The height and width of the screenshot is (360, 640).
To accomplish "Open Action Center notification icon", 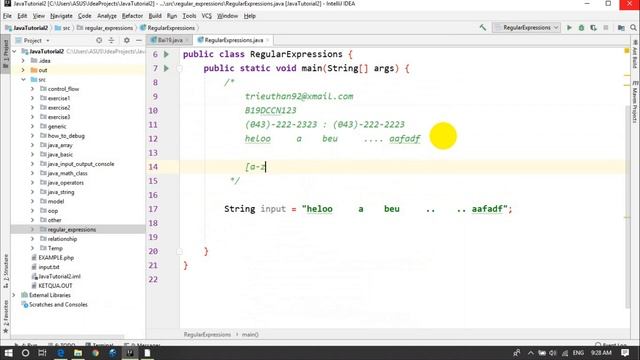I will click(x=625, y=353).
